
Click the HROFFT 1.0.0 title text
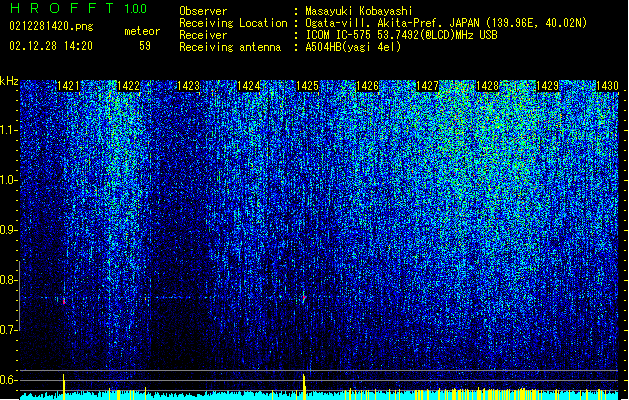pyautogui.click(x=78, y=8)
